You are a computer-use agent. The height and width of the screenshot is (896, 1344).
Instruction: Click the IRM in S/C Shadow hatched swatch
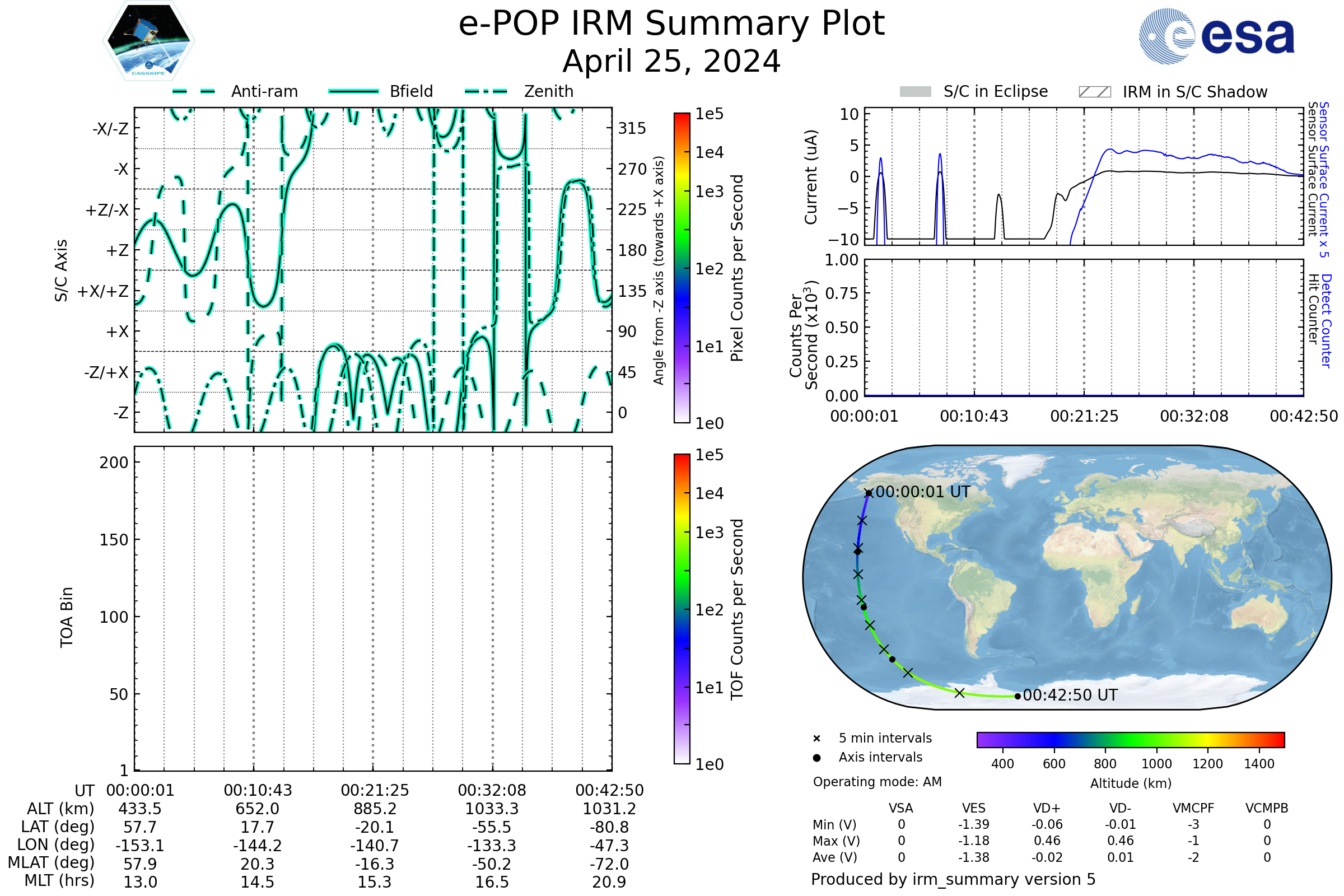(x=1094, y=92)
